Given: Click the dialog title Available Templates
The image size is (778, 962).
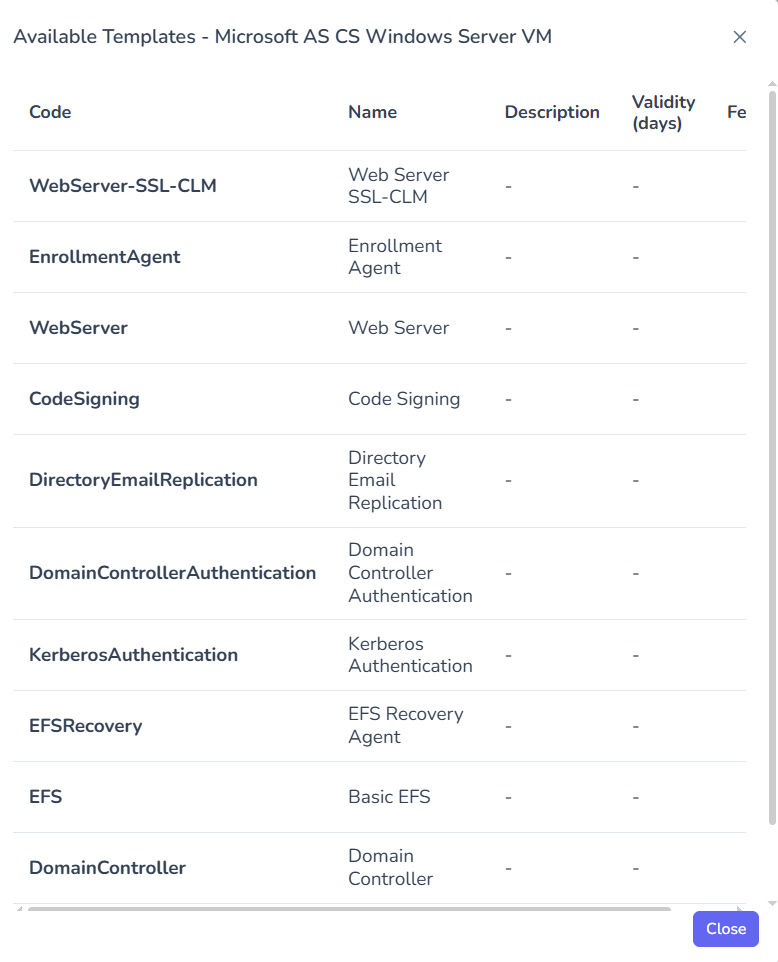Looking at the screenshot, I should (282, 37).
